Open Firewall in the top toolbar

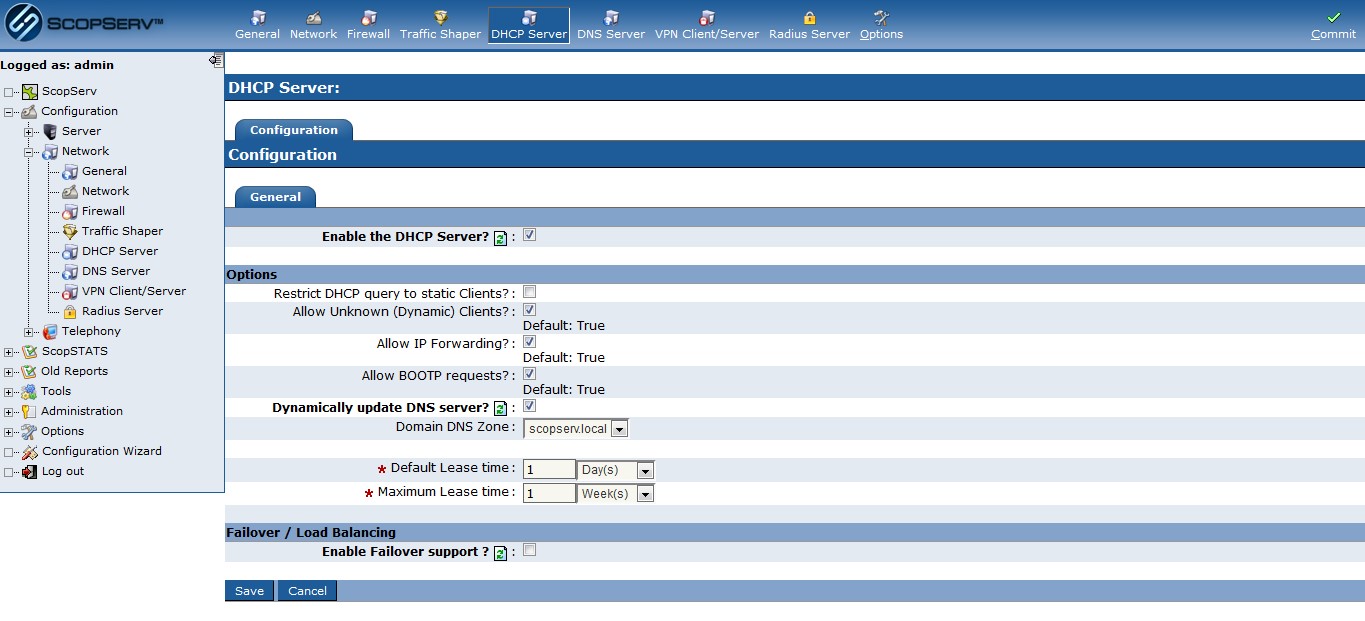tap(368, 26)
